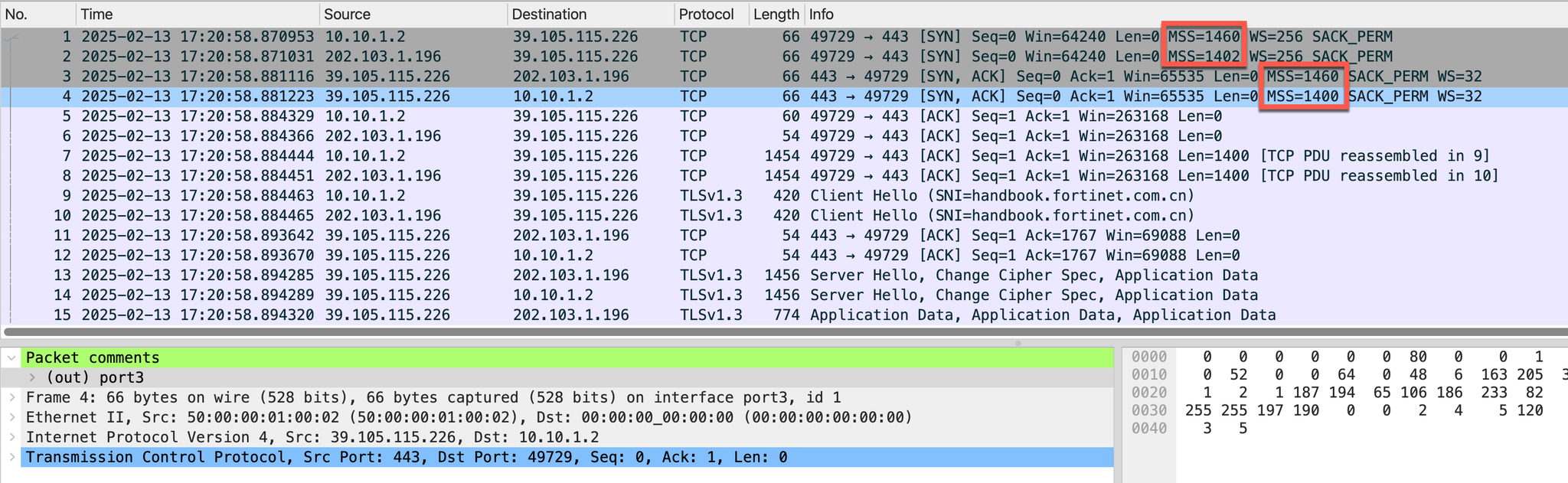Expand the Ethernet II layer arrow
The width and height of the screenshot is (1568, 483).
pos(11,417)
